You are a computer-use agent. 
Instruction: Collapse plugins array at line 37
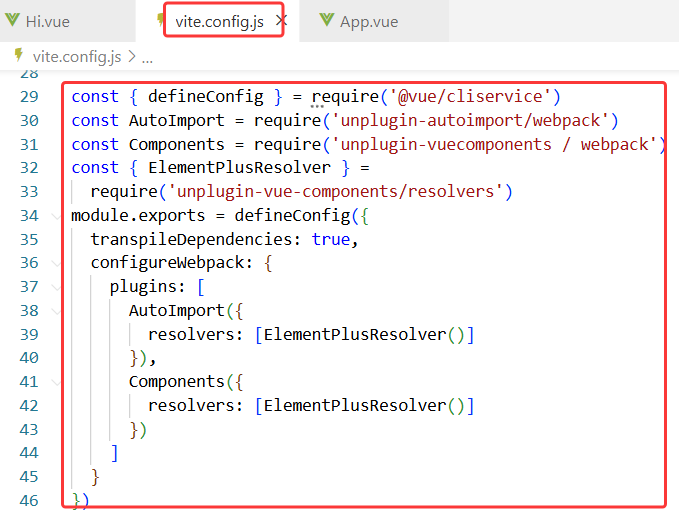point(56,287)
